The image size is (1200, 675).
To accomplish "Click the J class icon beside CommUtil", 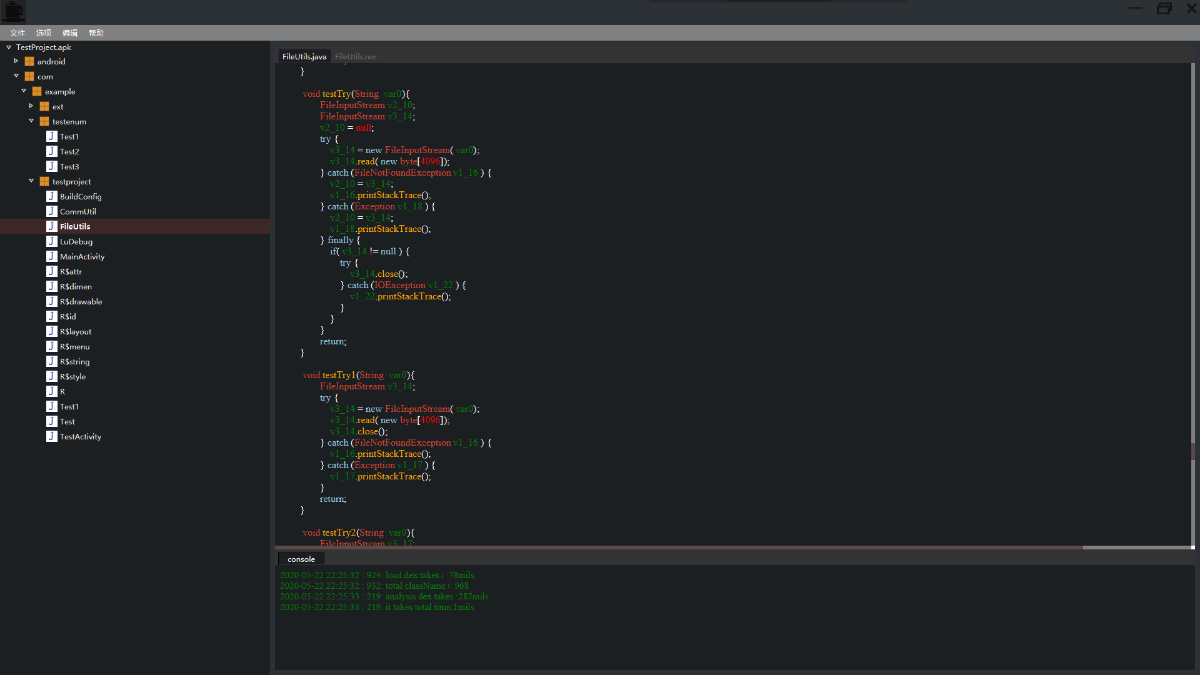I will [51, 211].
